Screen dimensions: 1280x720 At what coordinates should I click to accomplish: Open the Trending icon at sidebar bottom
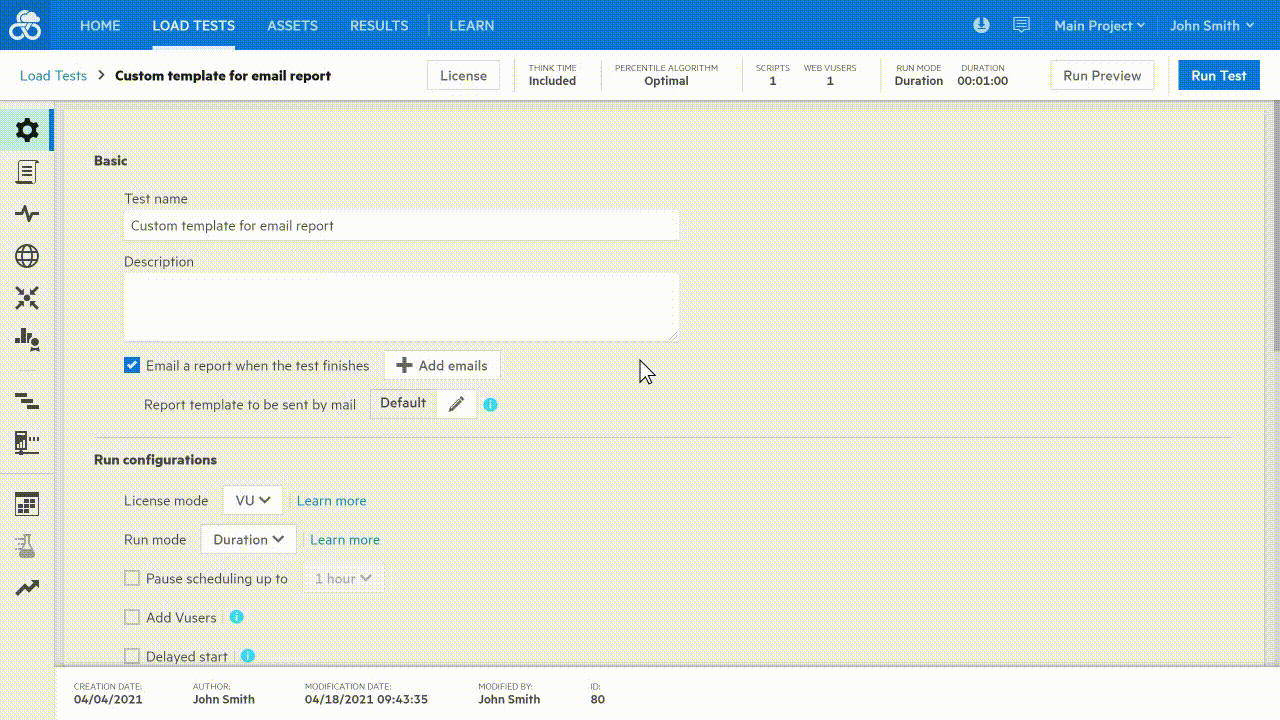(26, 587)
